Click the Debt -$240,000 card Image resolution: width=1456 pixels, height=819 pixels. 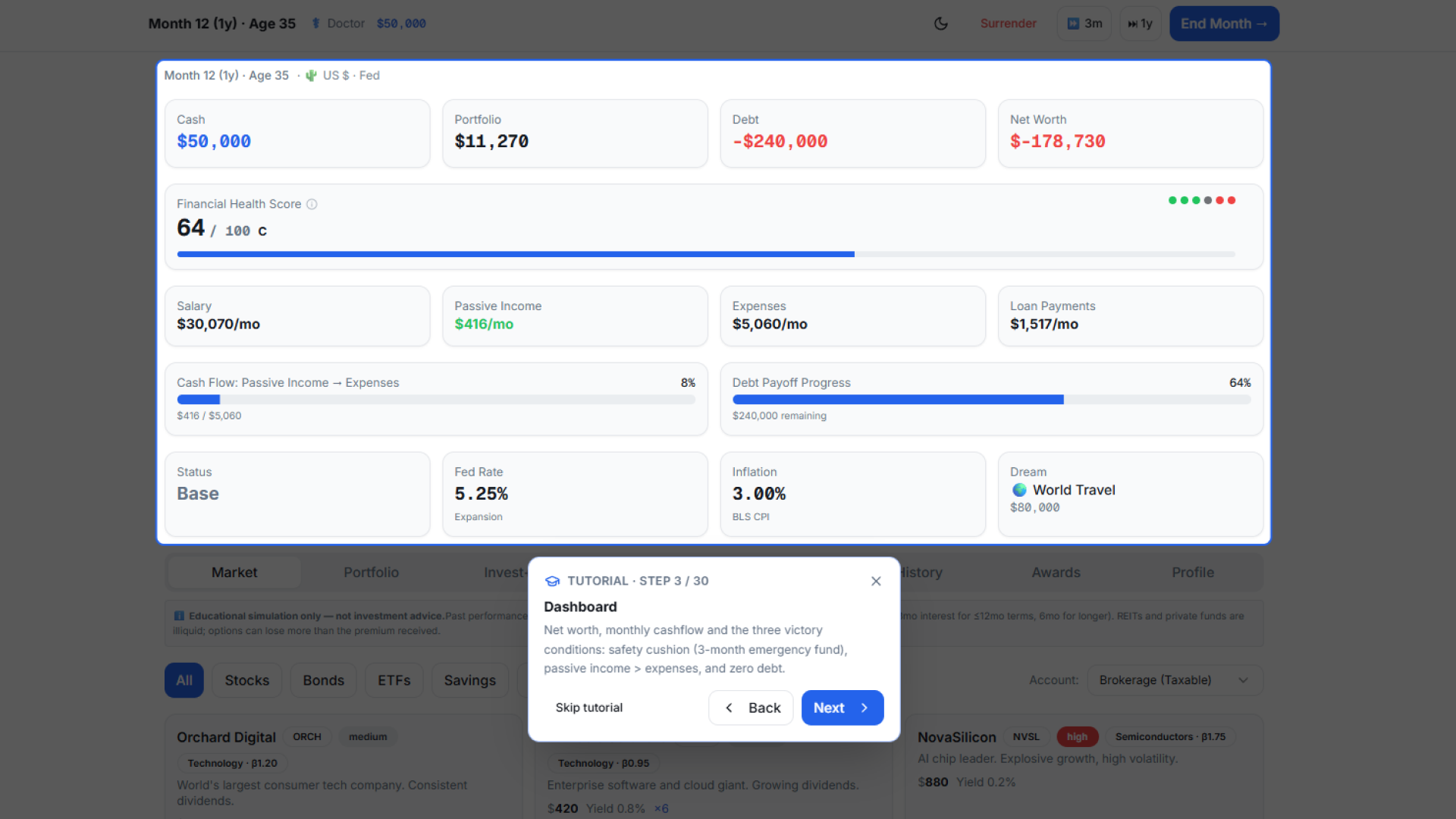click(x=852, y=133)
